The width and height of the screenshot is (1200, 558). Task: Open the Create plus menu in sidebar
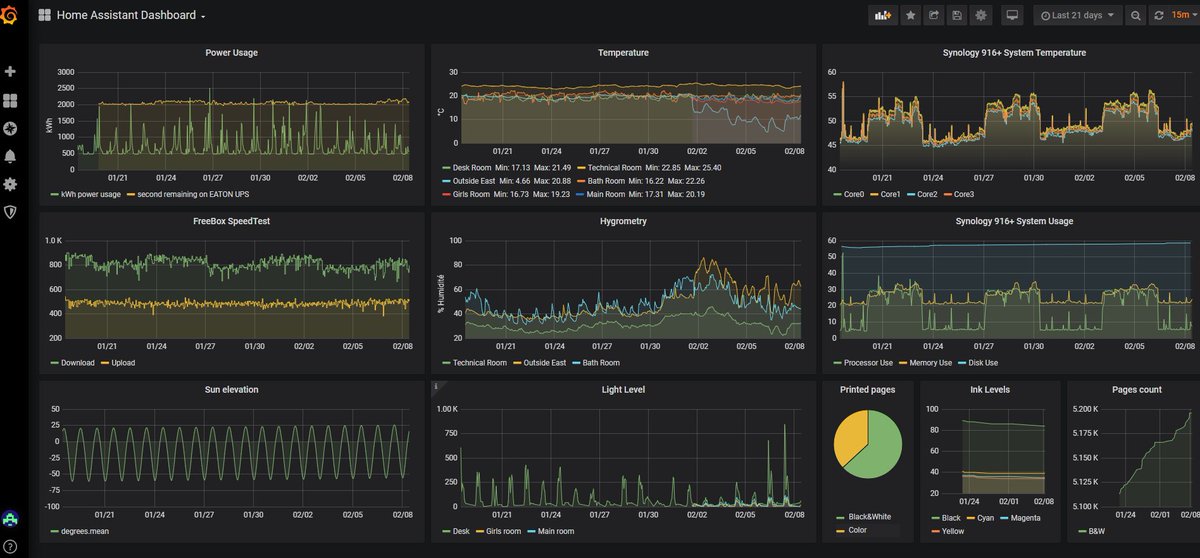click(x=10, y=72)
